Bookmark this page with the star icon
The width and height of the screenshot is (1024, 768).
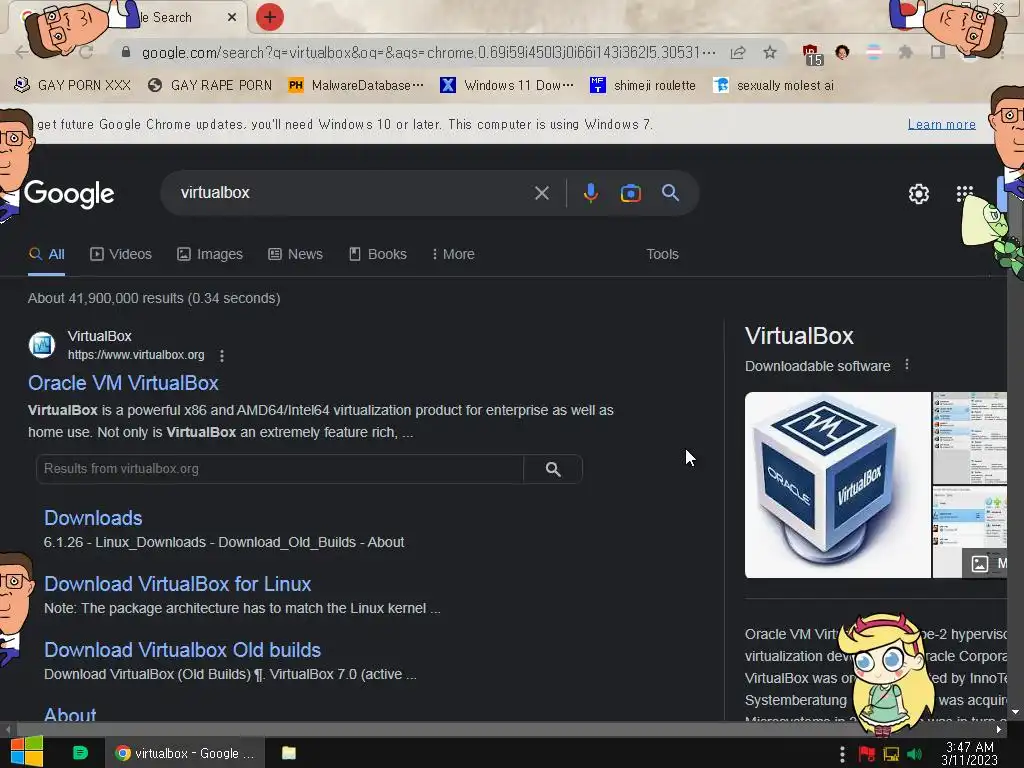point(770,53)
